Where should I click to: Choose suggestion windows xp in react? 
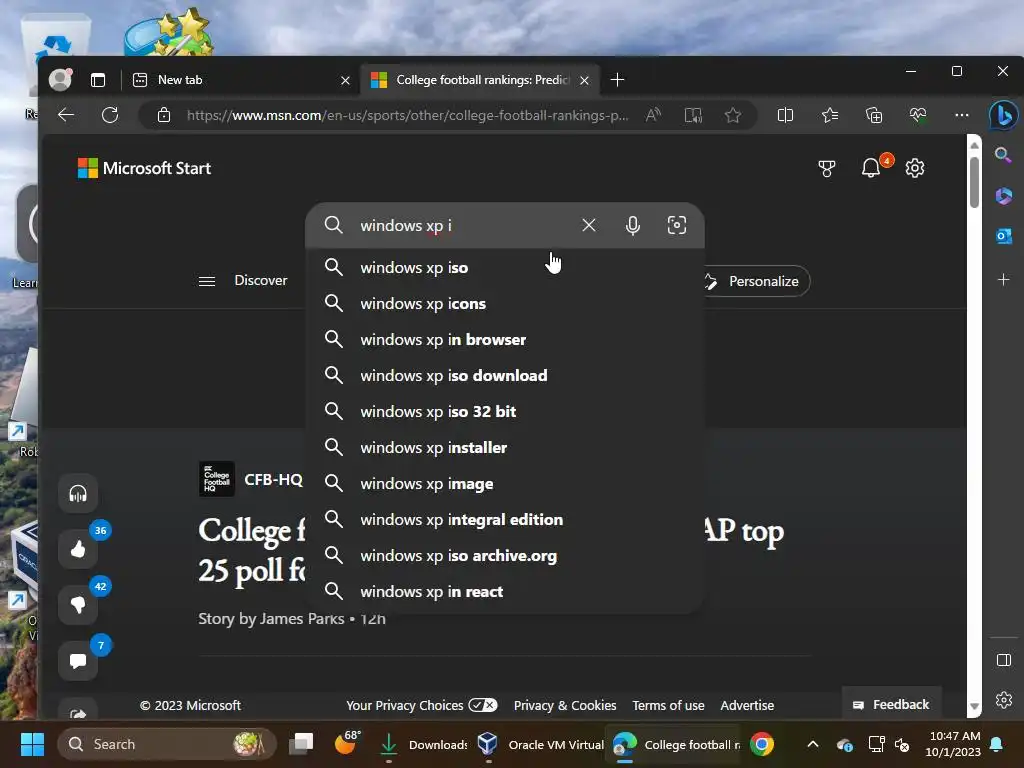tap(504, 592)
